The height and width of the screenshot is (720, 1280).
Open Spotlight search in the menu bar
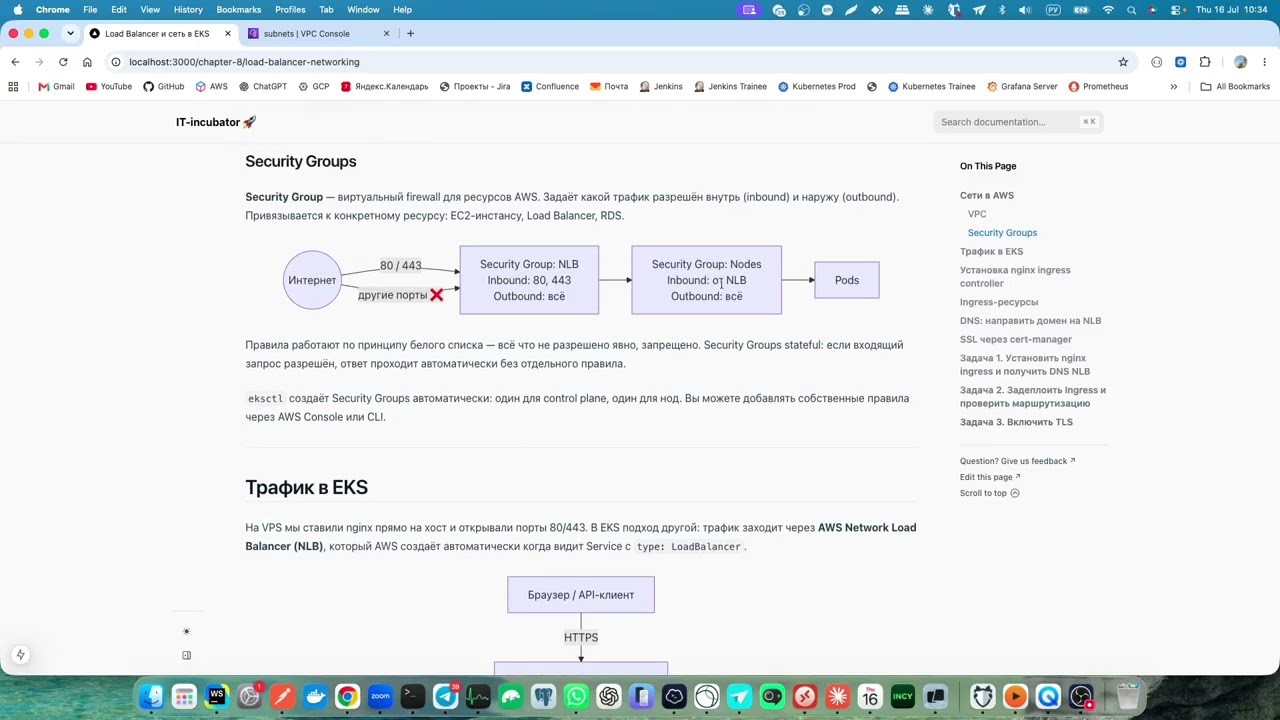click(1131, 10)
